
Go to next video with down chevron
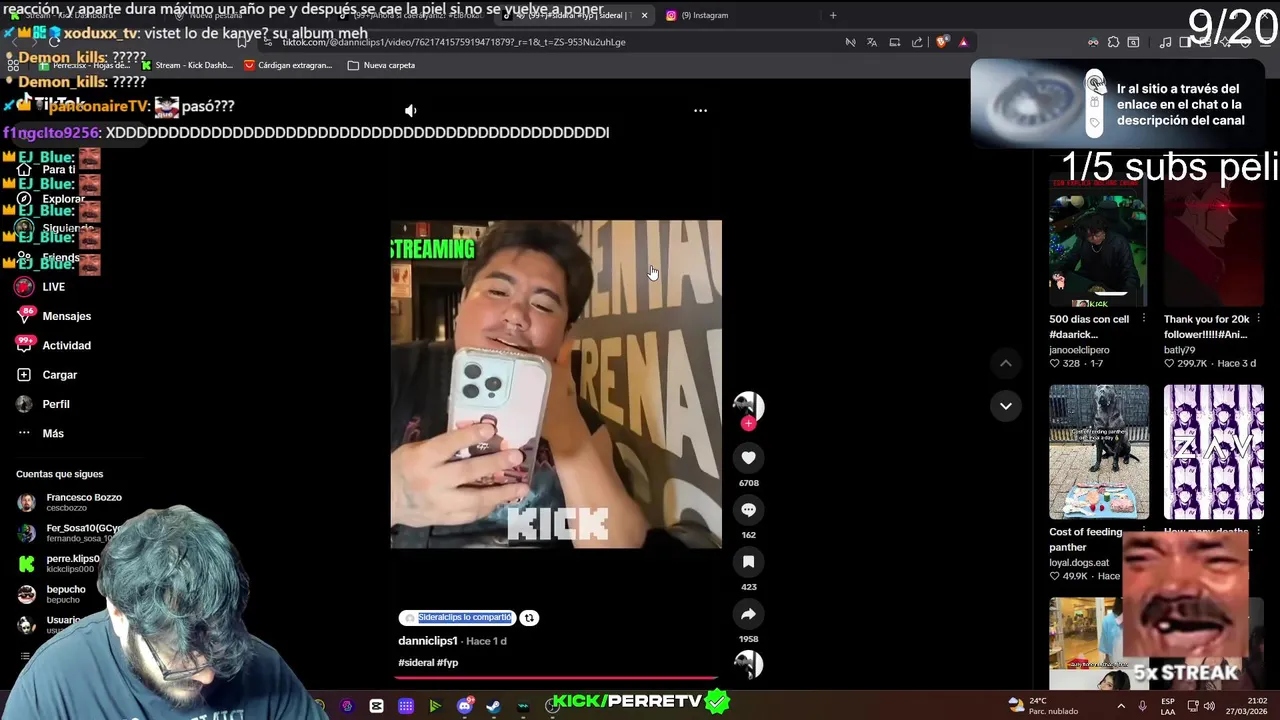tap(1006, 406)
